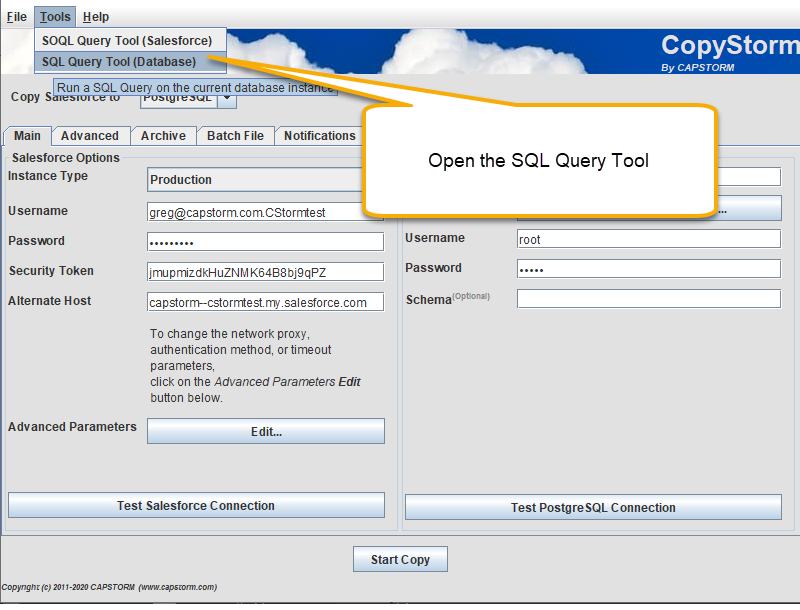Switch to the Batch File tab

pyautogui.click(x=235, y=136)
